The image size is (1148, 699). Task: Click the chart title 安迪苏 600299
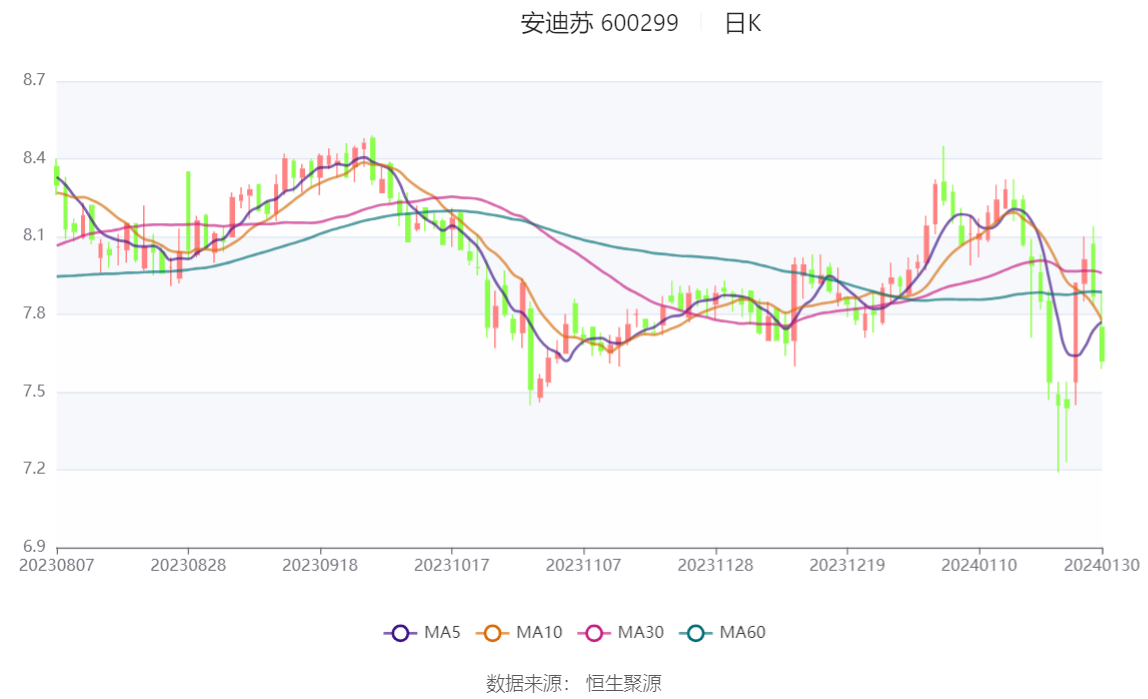[x=600, y=23]
